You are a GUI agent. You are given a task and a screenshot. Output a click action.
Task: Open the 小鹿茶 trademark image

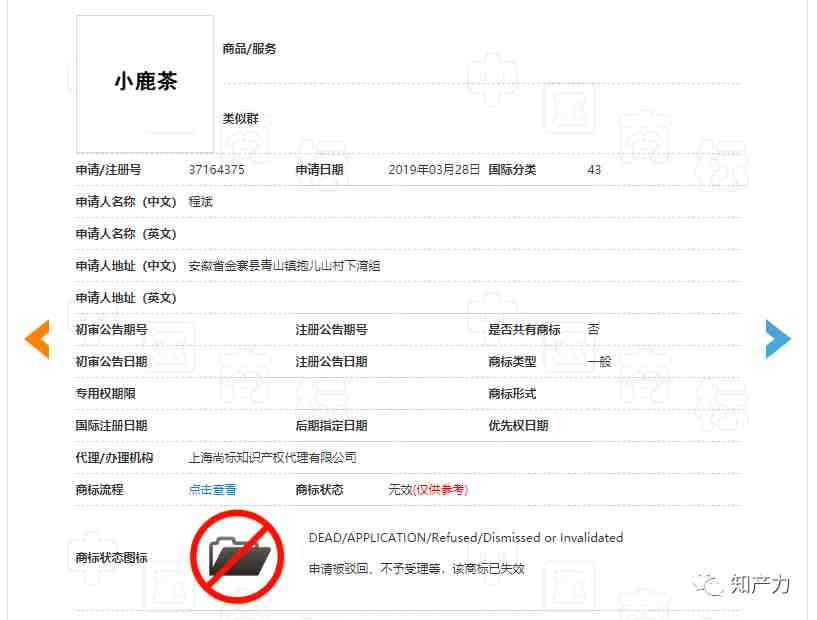[x=145, y=84]
